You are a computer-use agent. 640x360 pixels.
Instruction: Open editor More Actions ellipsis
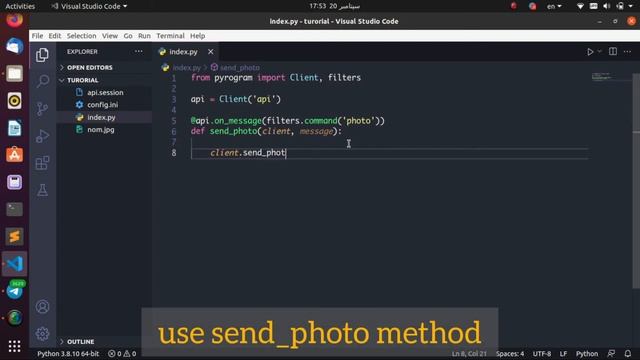click(627, 51)
